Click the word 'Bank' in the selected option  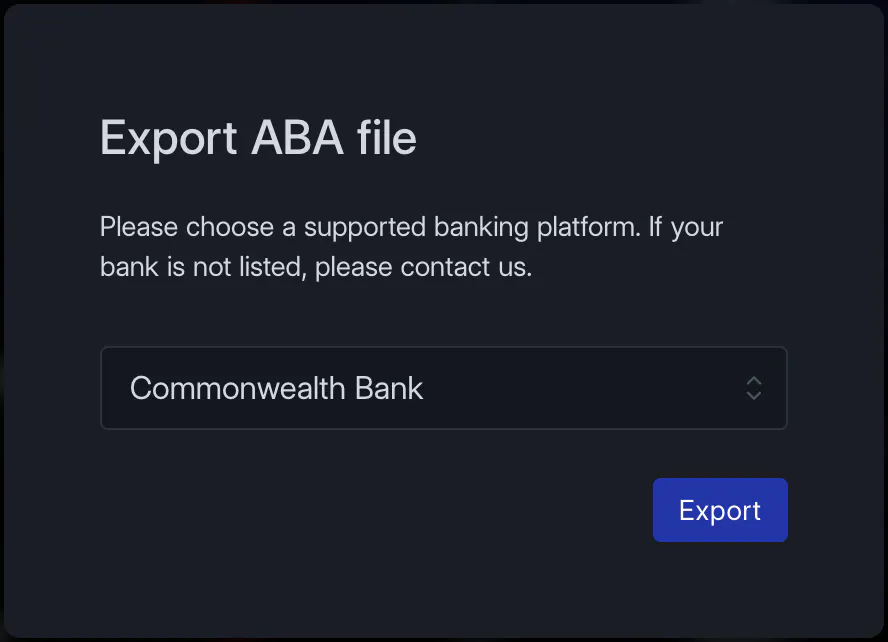(x=388, y=388)
